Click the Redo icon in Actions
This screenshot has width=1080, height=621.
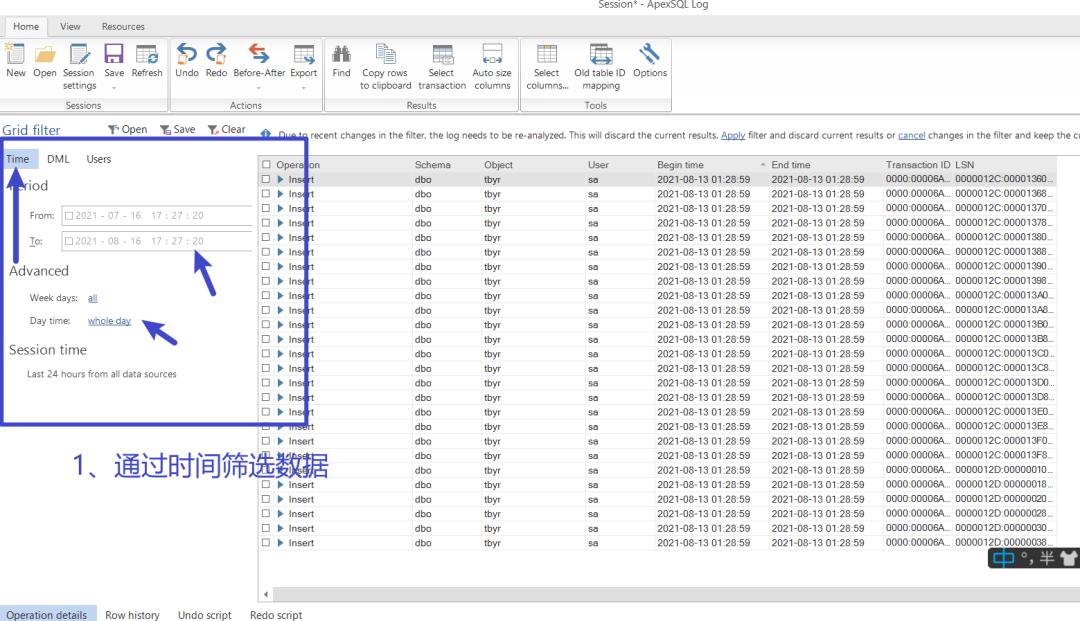(x=216, y=57)
